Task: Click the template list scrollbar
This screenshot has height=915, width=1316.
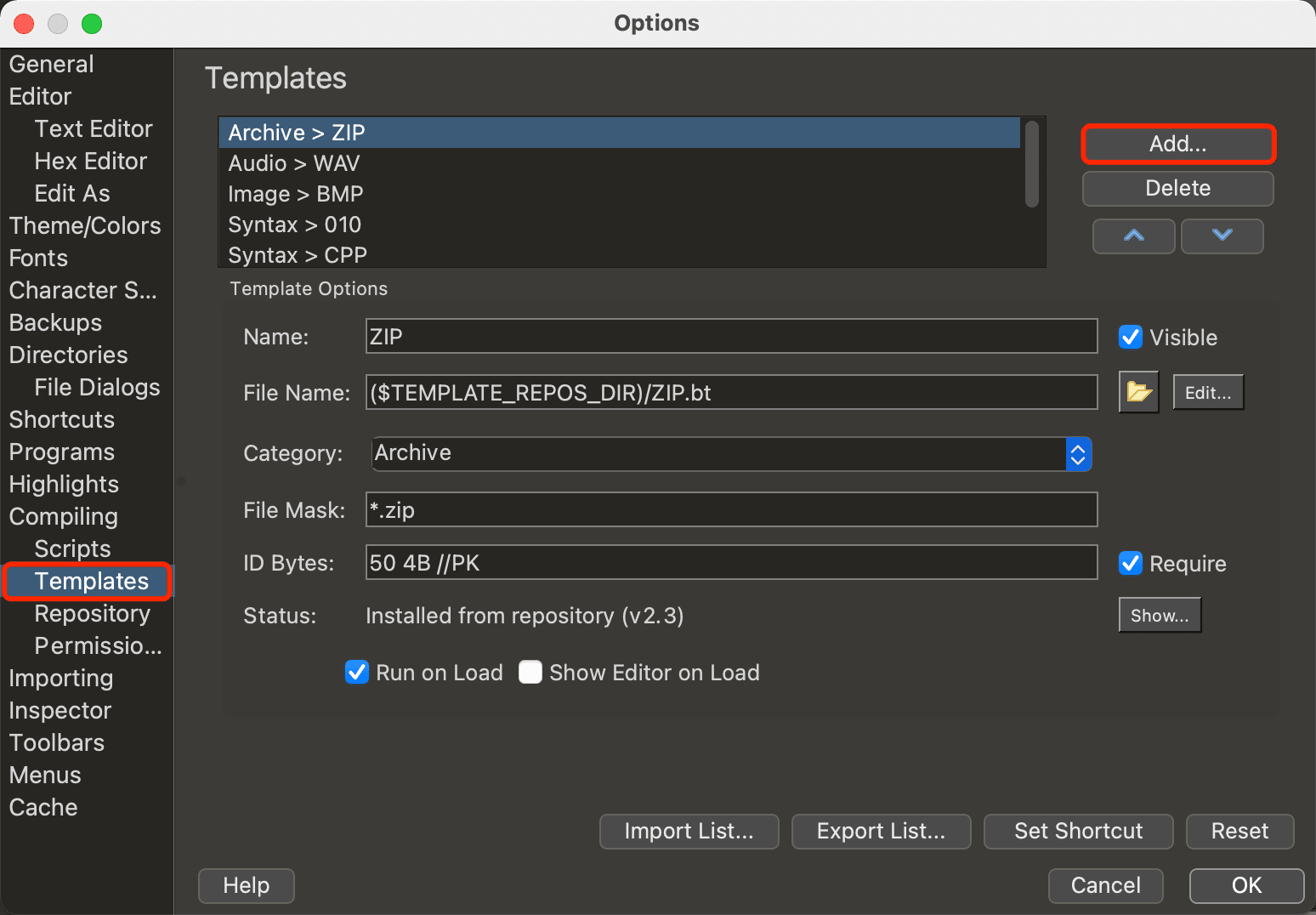Action: (1032, 164)
